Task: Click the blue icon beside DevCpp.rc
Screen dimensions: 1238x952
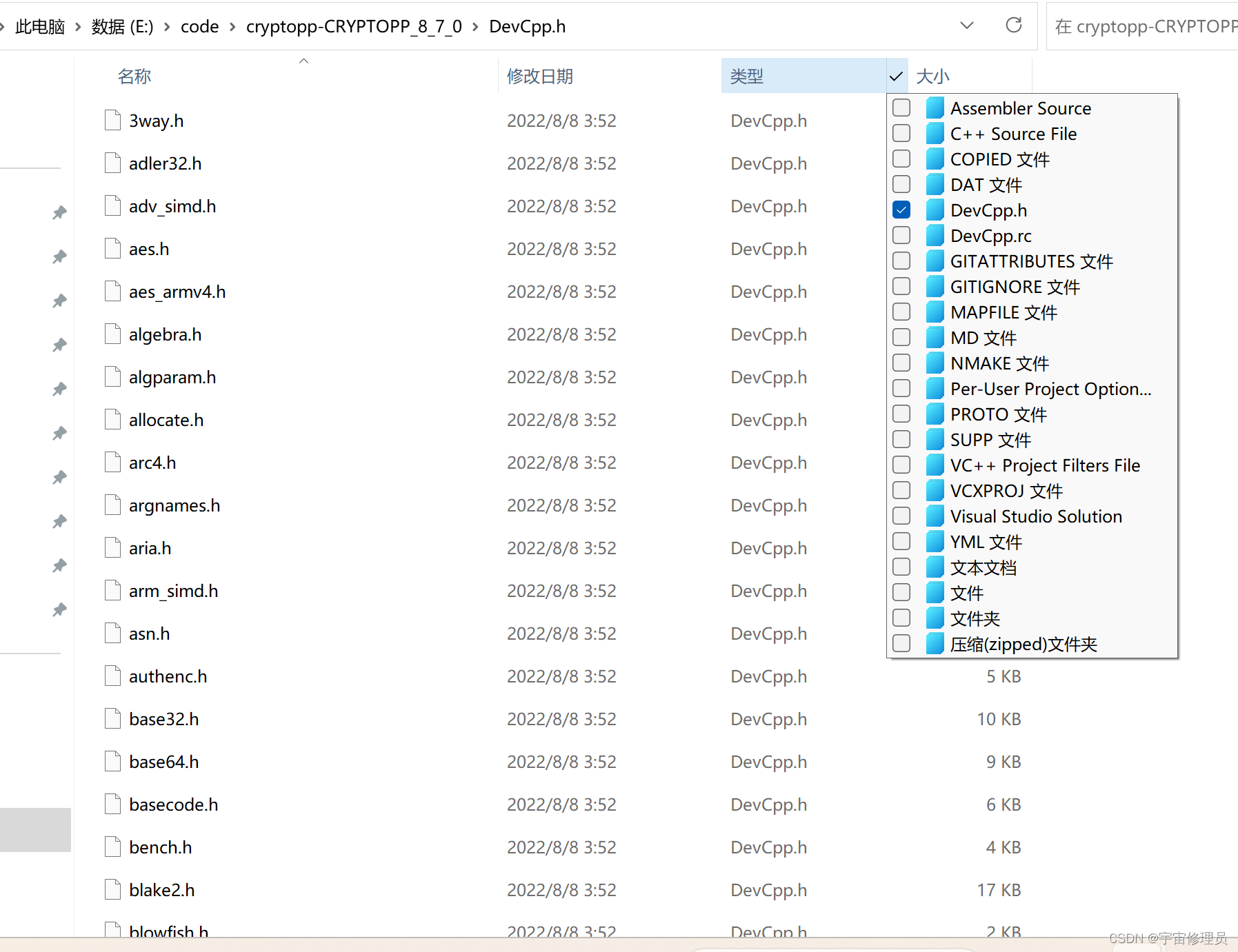Action: (x=935, y=236)
